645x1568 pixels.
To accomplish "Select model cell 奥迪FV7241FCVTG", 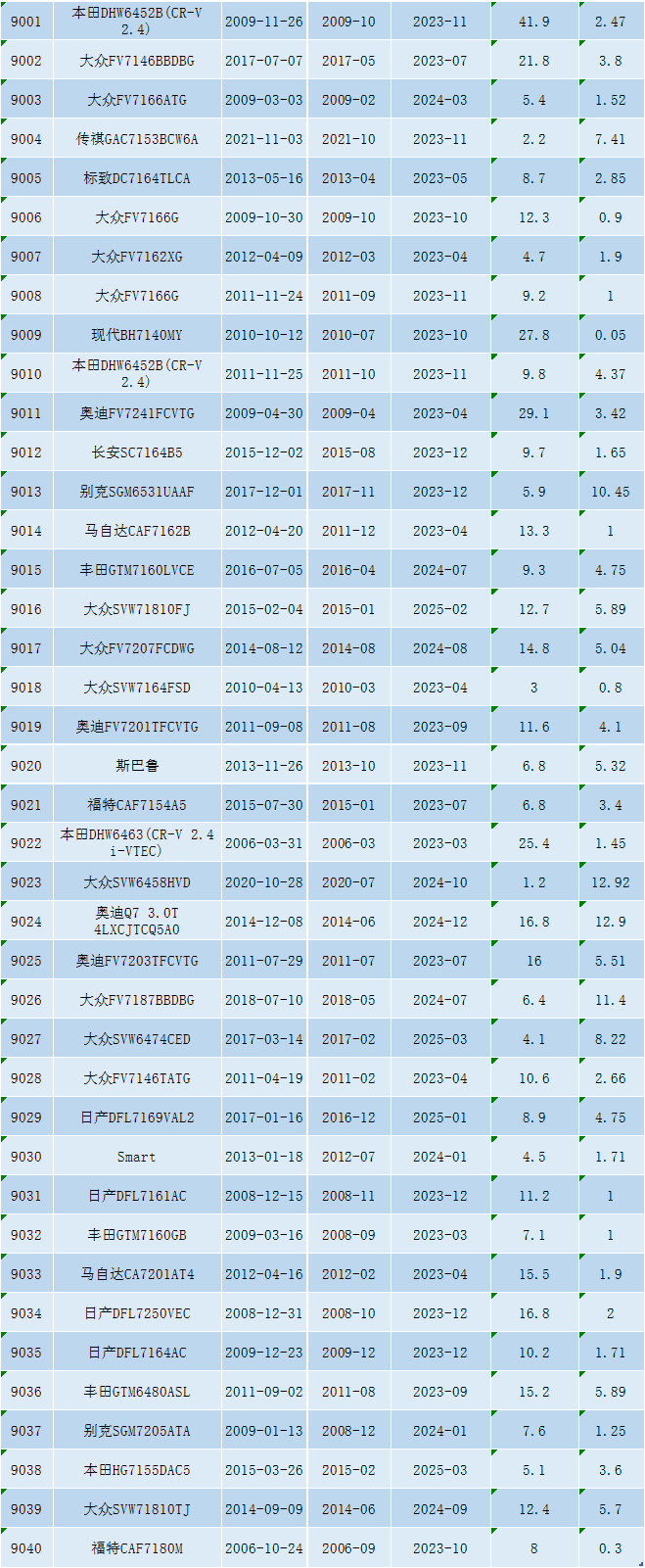I will click(137, 413).
